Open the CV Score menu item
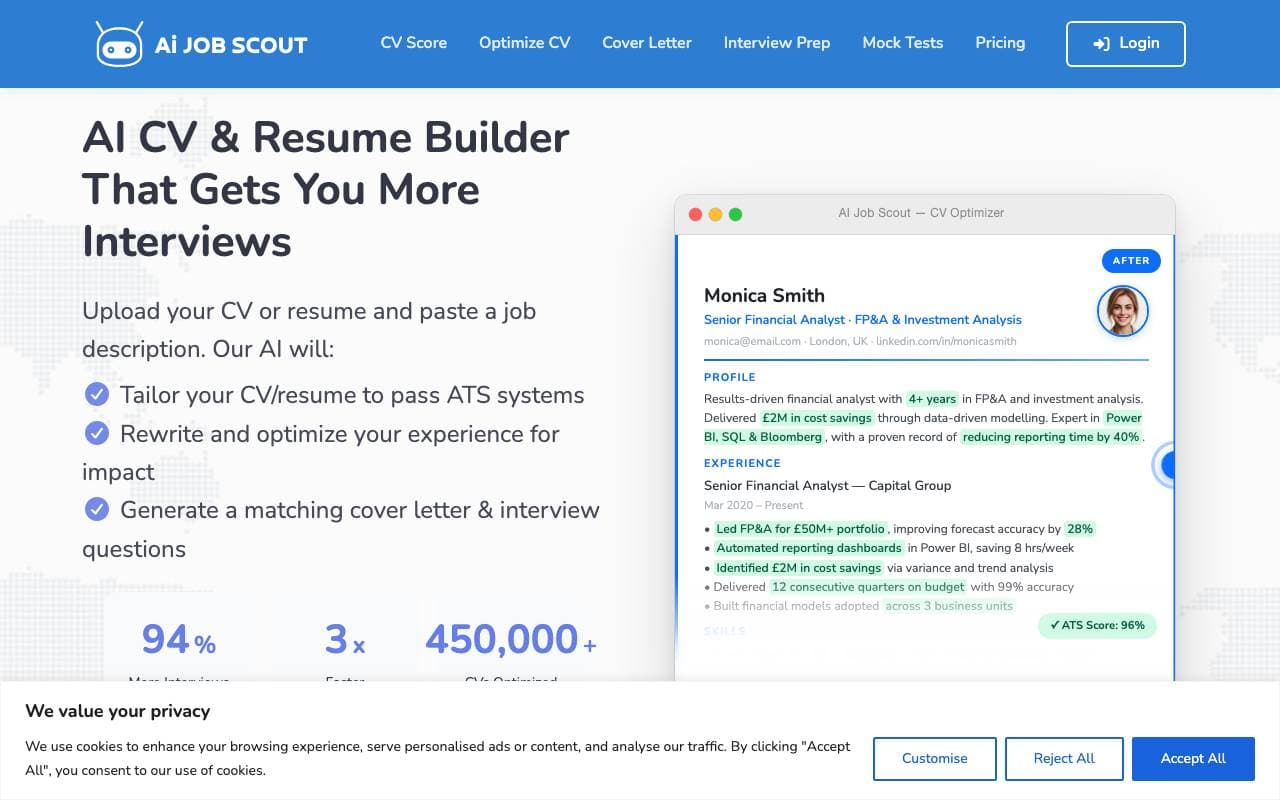1280x800 pixels. (x=414, y=43)
